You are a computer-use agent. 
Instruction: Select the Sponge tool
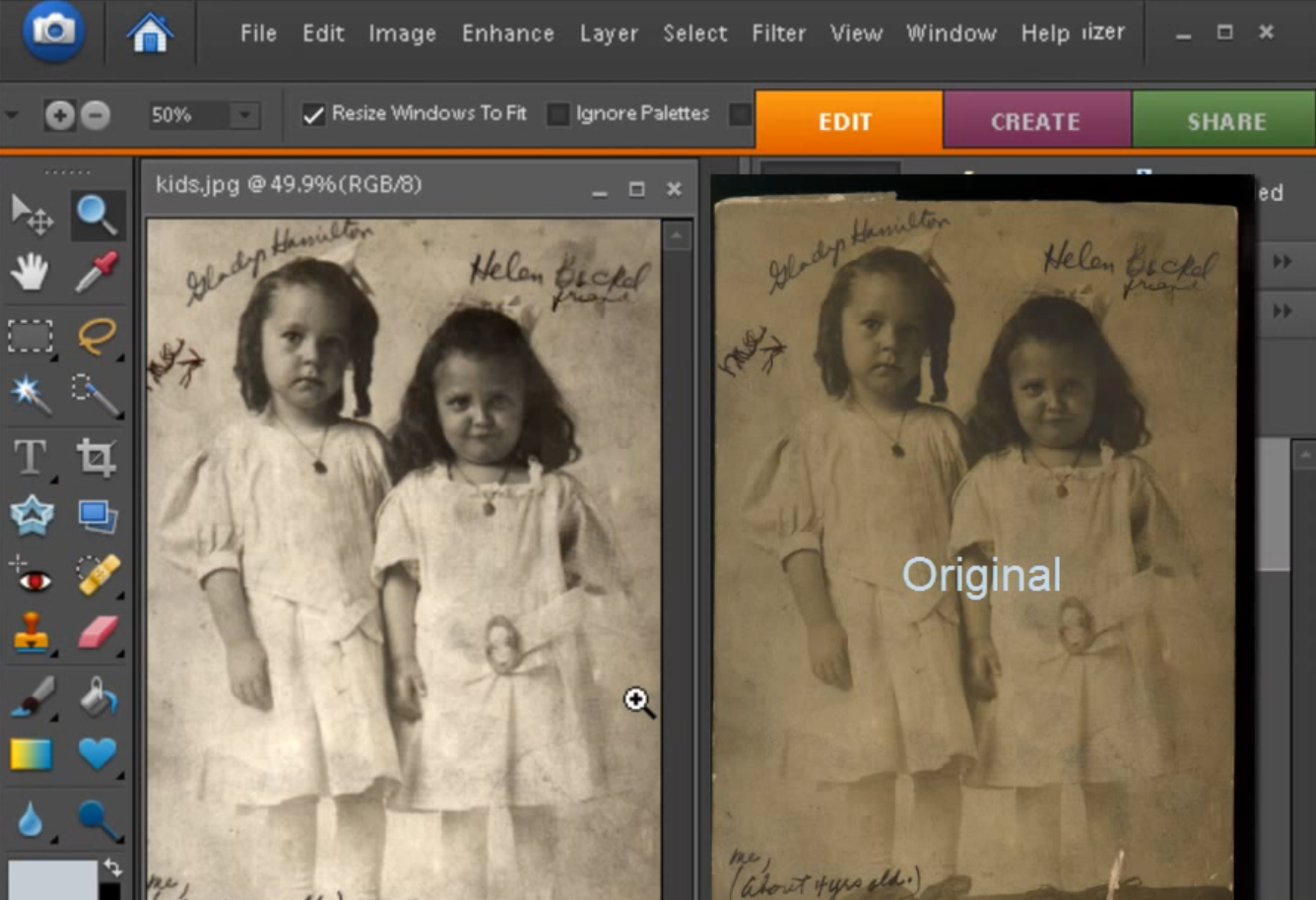[x=99, y=819]
